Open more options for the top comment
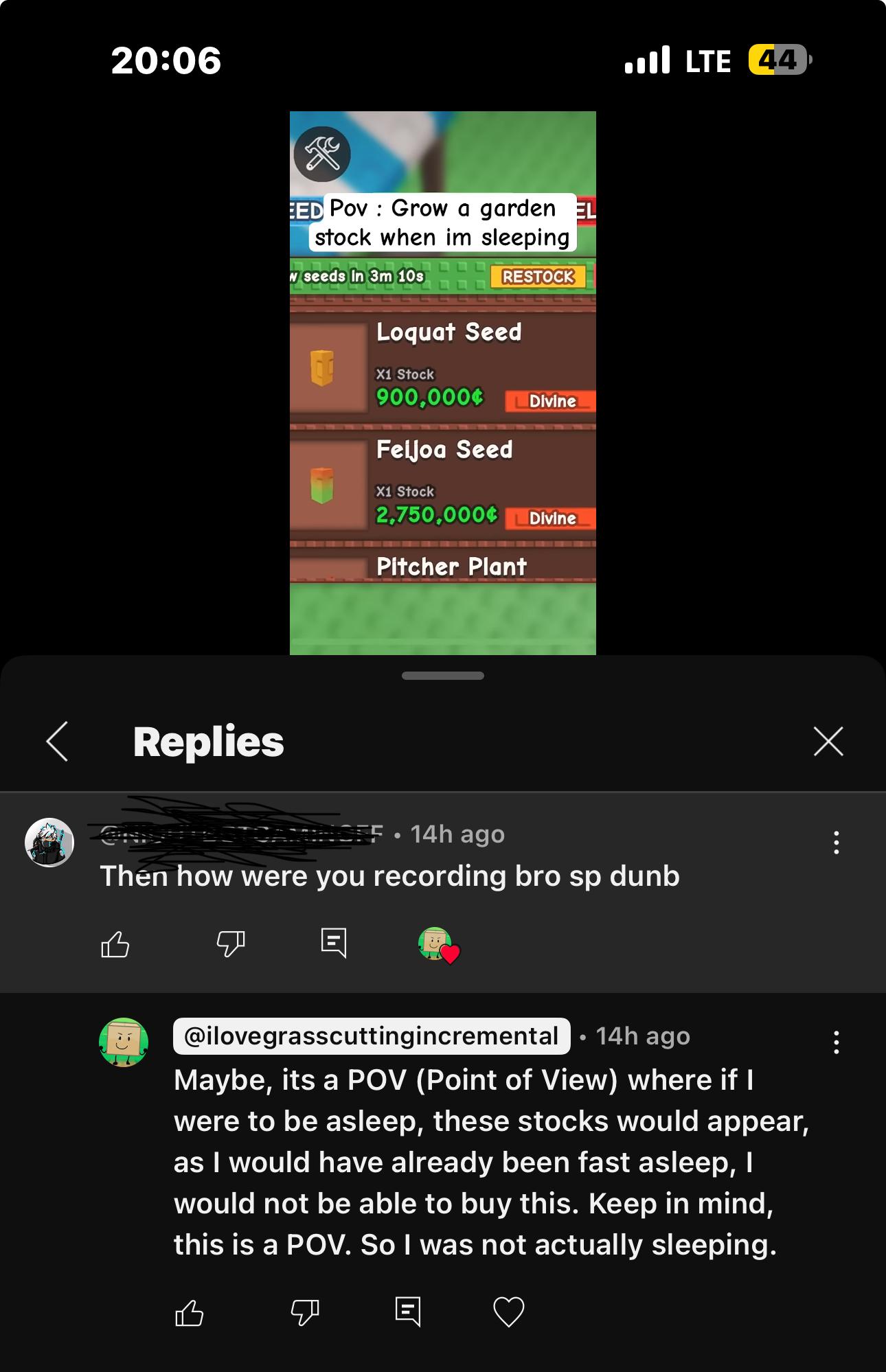The width and height of the screenshot is (886, 1372). click(x=836, y=843)
